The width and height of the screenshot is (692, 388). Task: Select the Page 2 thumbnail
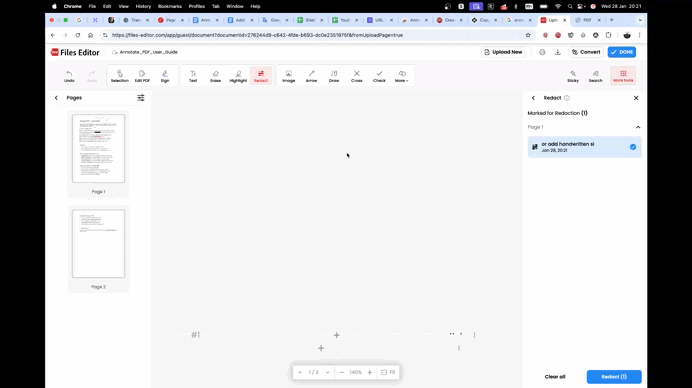[x=98, y=244]
